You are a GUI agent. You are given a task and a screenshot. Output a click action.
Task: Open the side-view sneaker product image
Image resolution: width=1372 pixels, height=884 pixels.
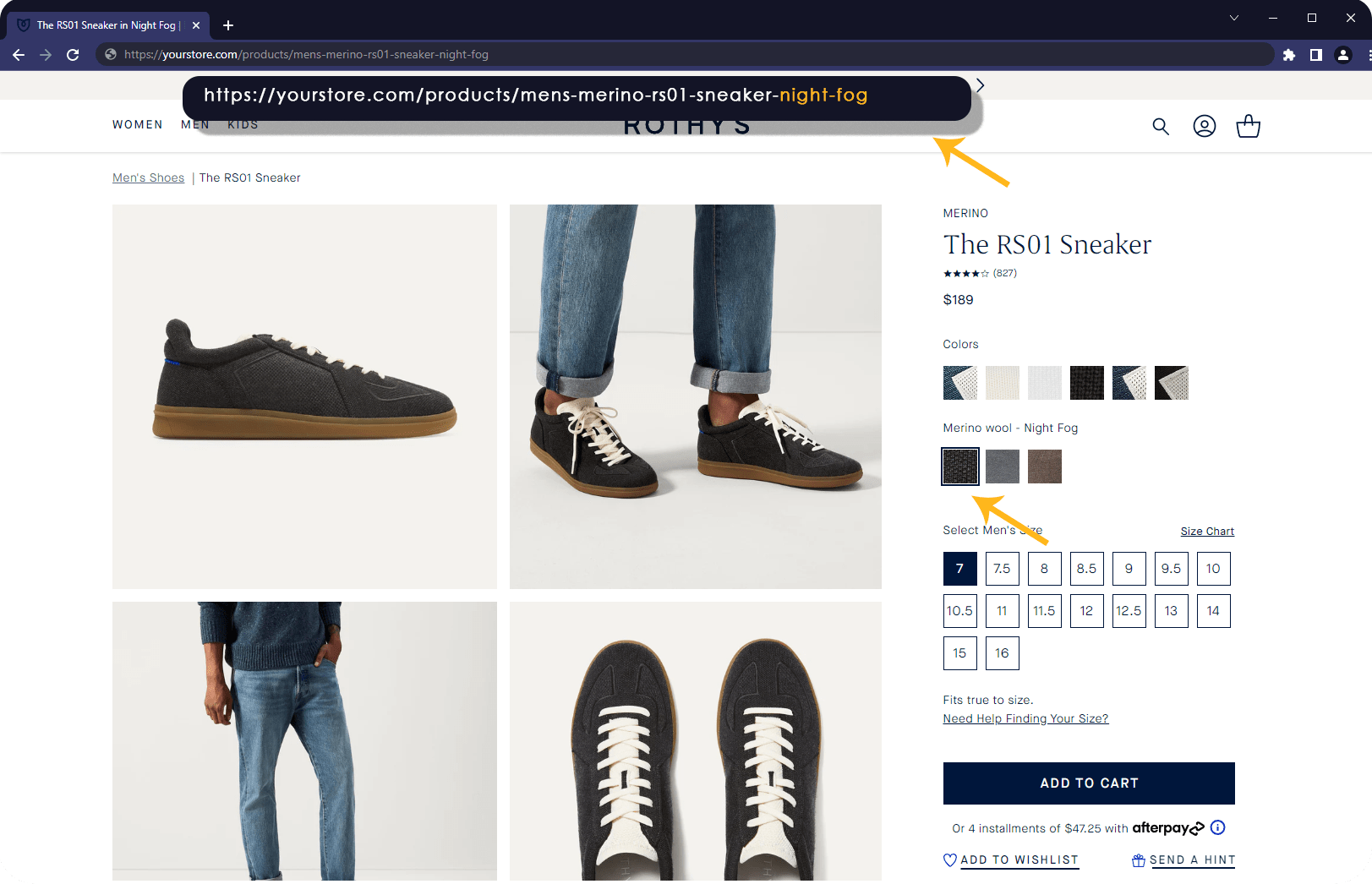(304, 396)
